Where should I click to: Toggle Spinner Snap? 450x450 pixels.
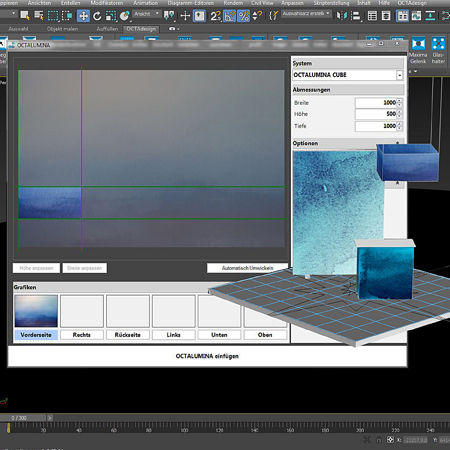(257, 16)
